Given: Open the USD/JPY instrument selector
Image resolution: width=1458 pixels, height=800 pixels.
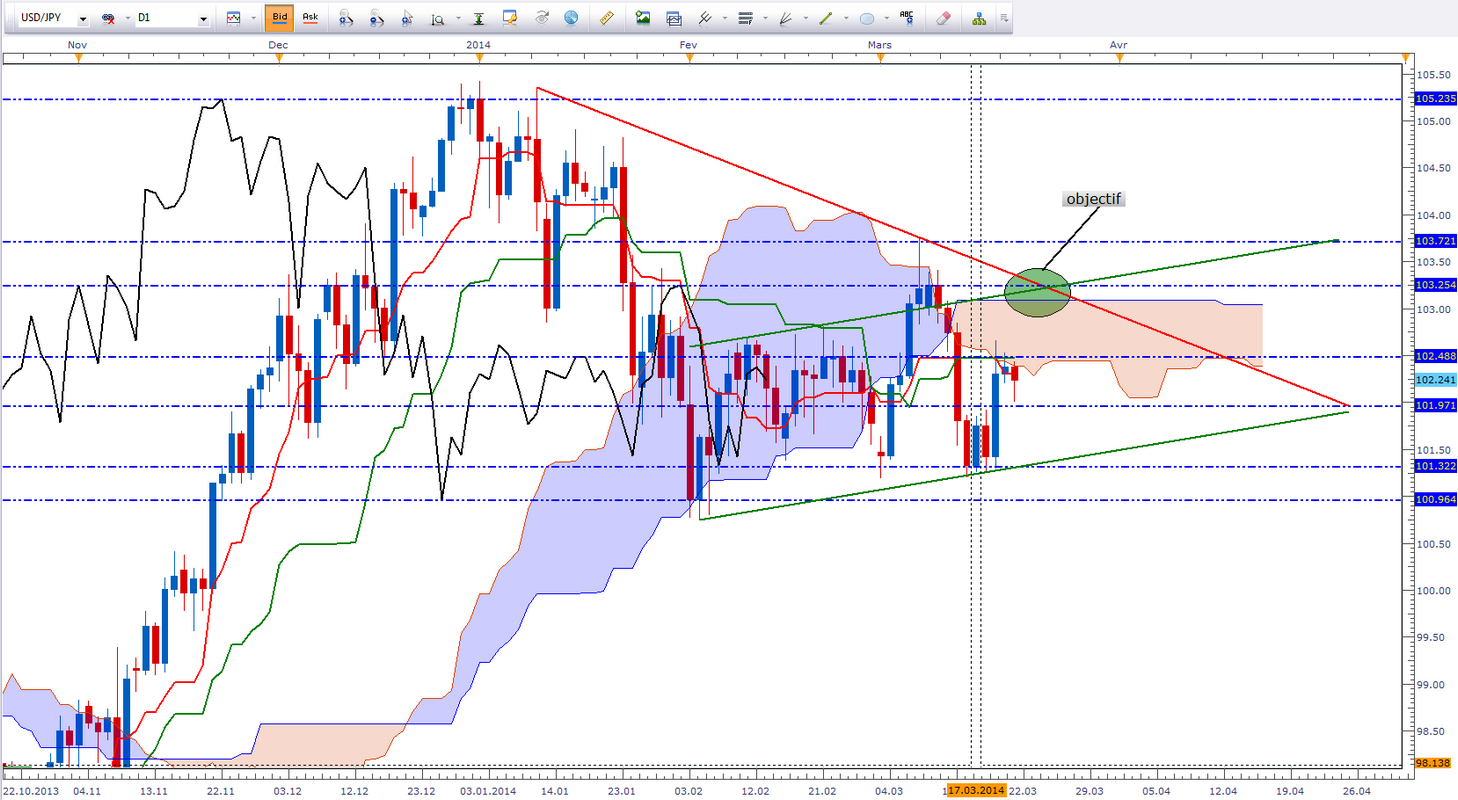Looking at the screenshot, I should 53,18.
